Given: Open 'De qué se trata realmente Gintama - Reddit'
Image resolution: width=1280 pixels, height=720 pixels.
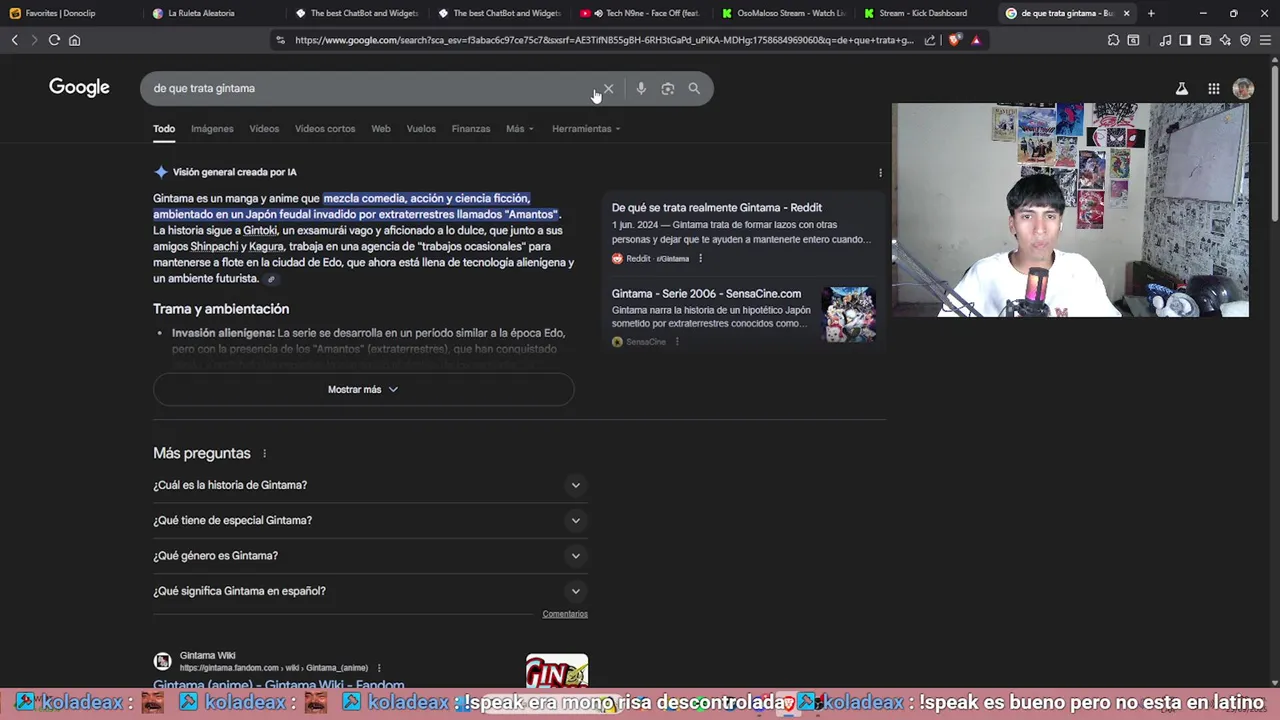Looking at the screenshot, I should 717,208.
